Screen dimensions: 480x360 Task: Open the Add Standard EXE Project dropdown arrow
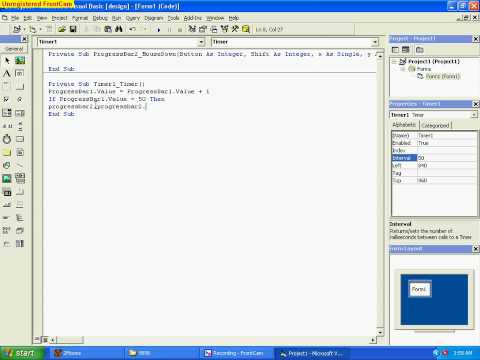tap(24, 29)
